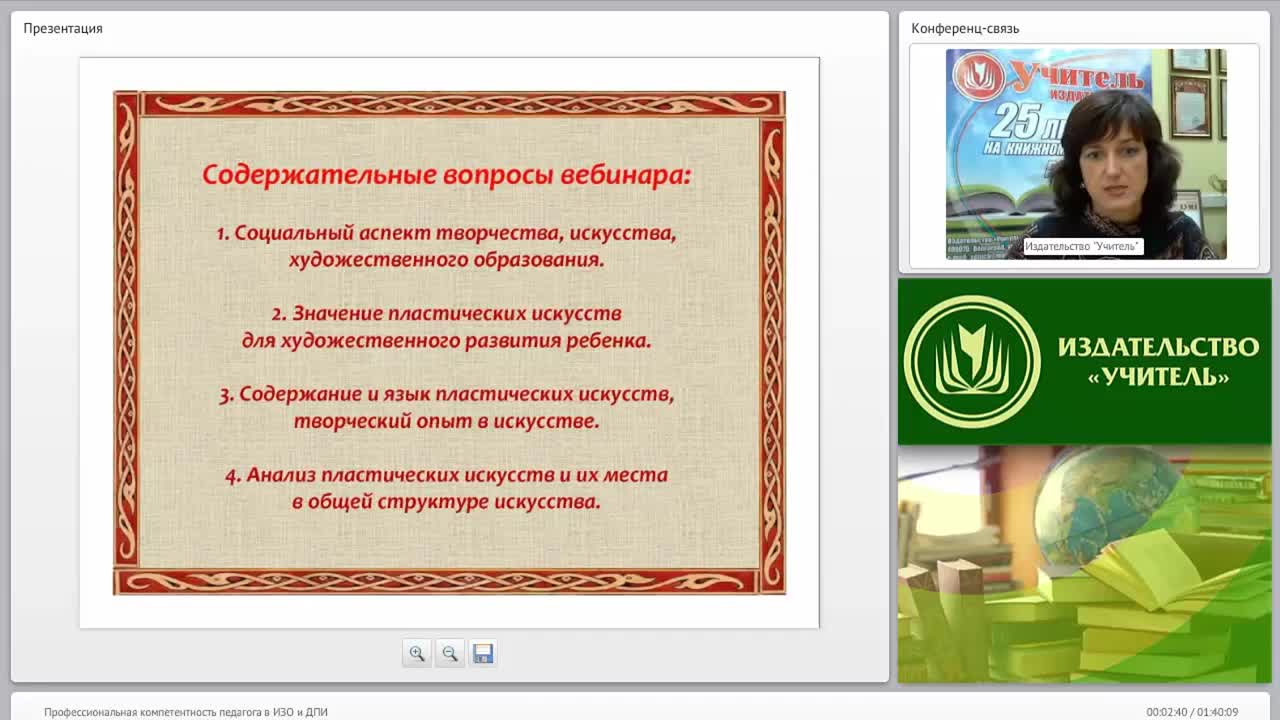Screen dimensions: 1280x720
Task: Zoom out of the presentation slide
Action: tap(450, 653)
